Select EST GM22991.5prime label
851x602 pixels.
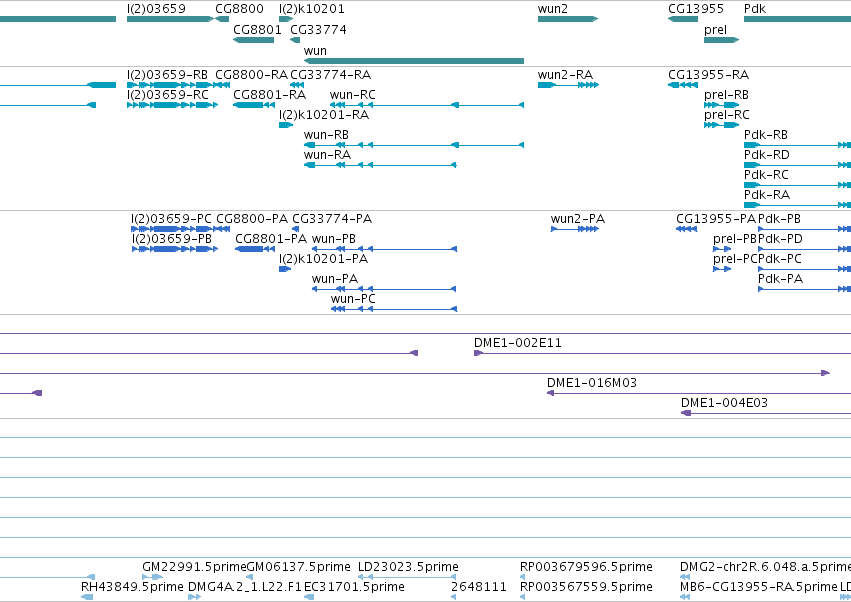[x=194, y=567]
